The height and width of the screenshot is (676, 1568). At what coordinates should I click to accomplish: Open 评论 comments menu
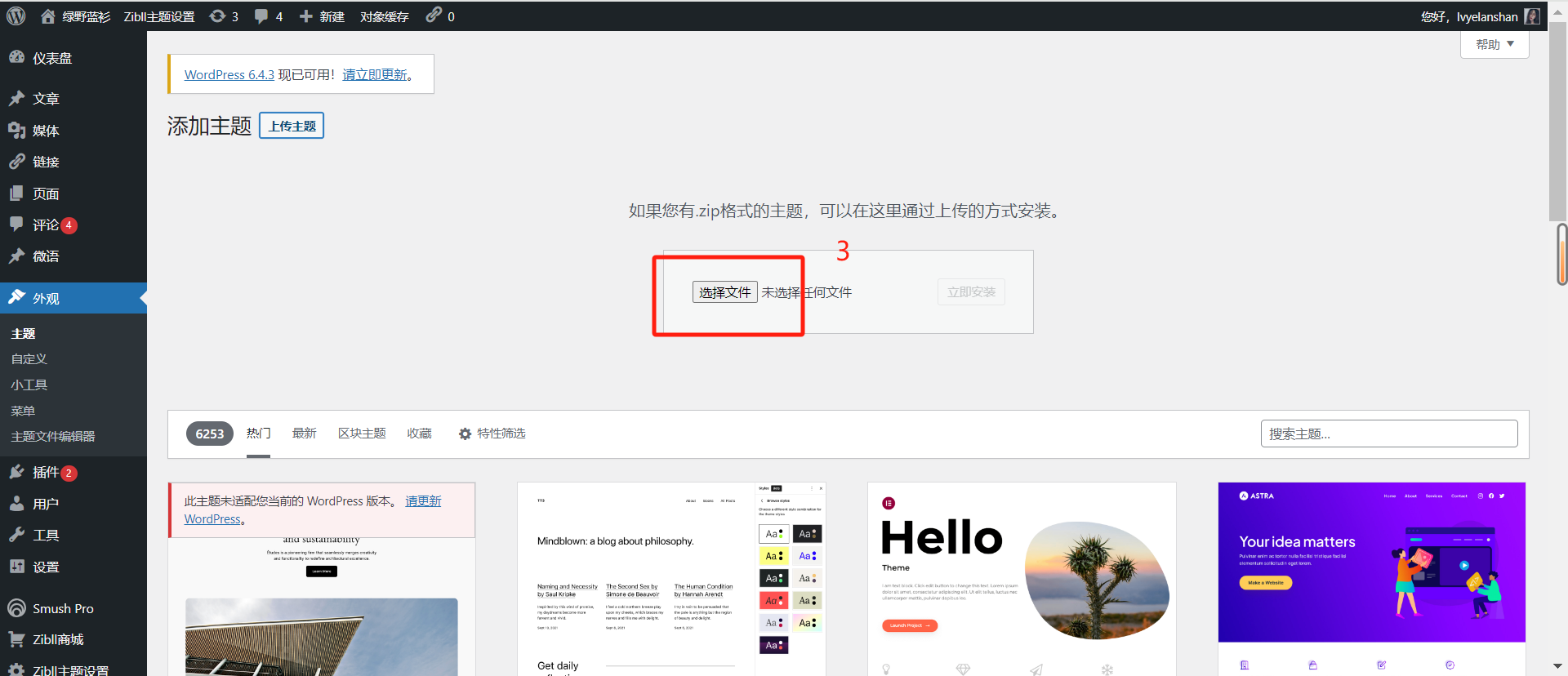46,225
